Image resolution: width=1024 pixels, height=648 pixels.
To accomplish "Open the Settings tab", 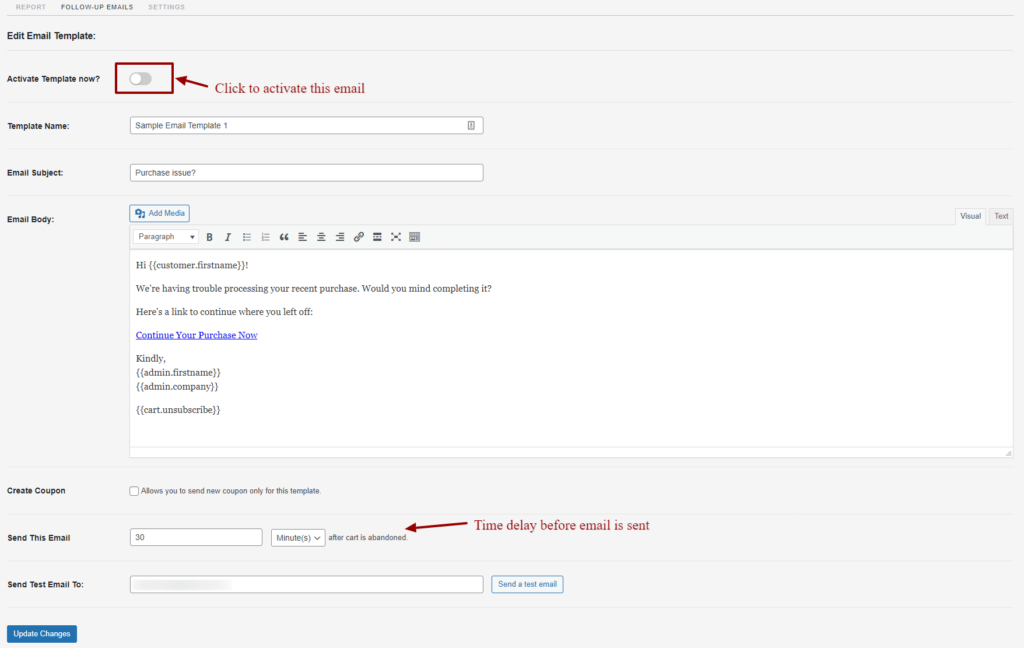I will tap(166, 7).
